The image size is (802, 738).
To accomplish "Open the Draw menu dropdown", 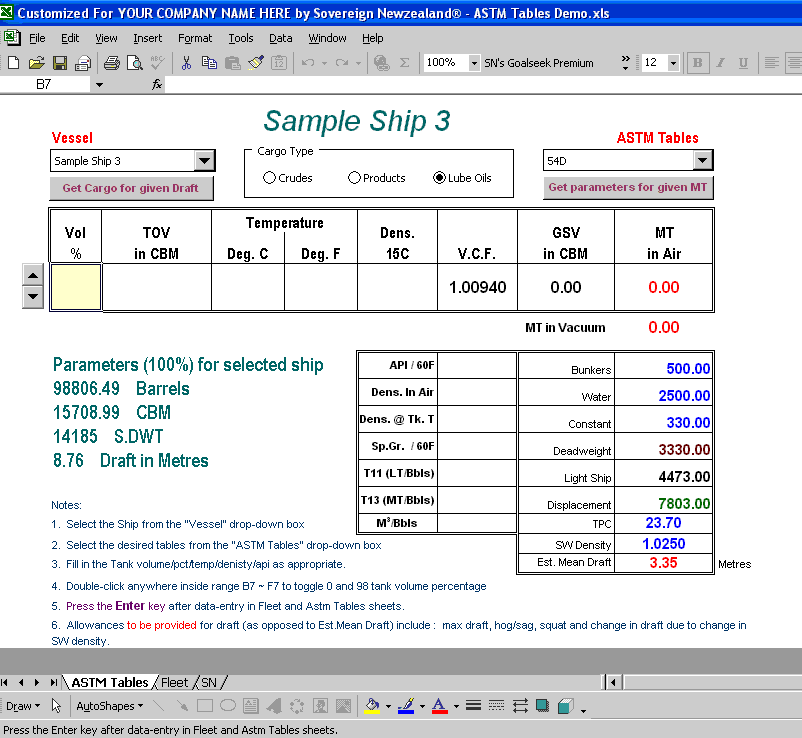I will pos(23,706).
